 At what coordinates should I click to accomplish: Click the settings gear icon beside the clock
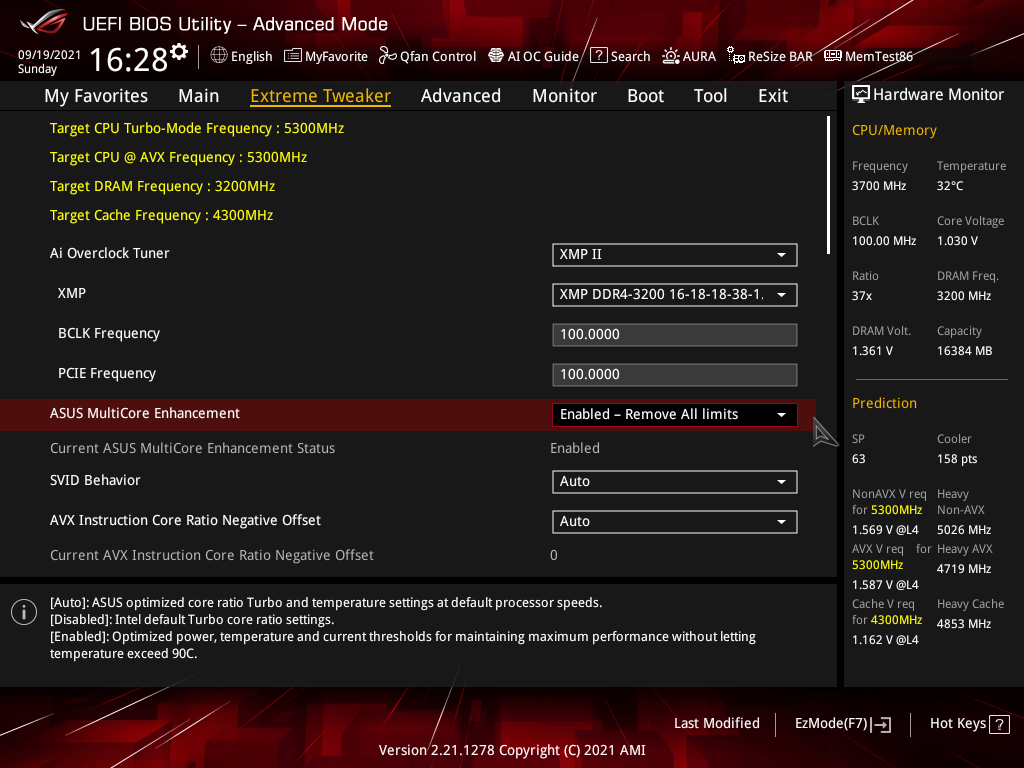179,52
